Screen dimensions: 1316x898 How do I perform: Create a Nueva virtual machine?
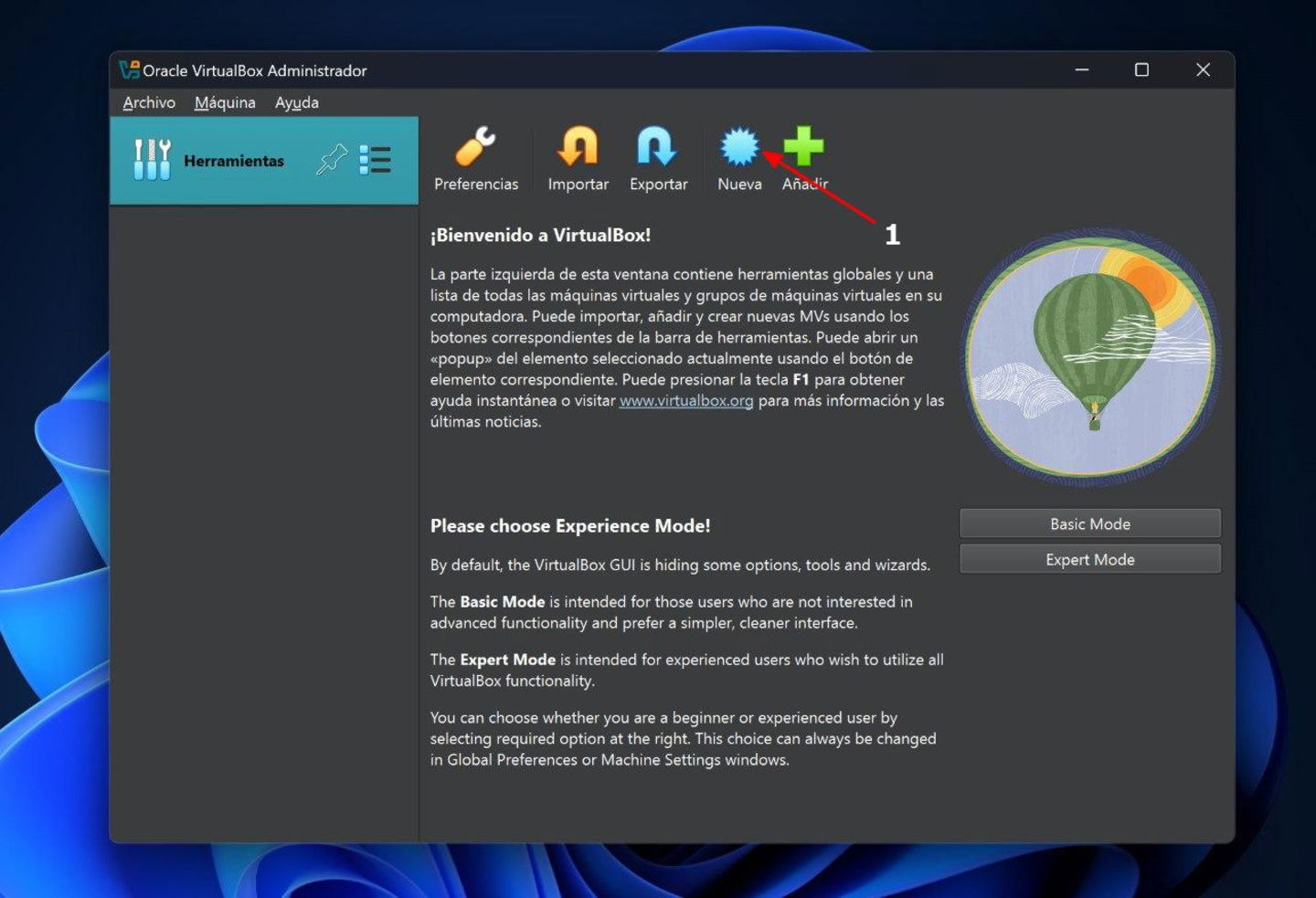pos(739,160)
